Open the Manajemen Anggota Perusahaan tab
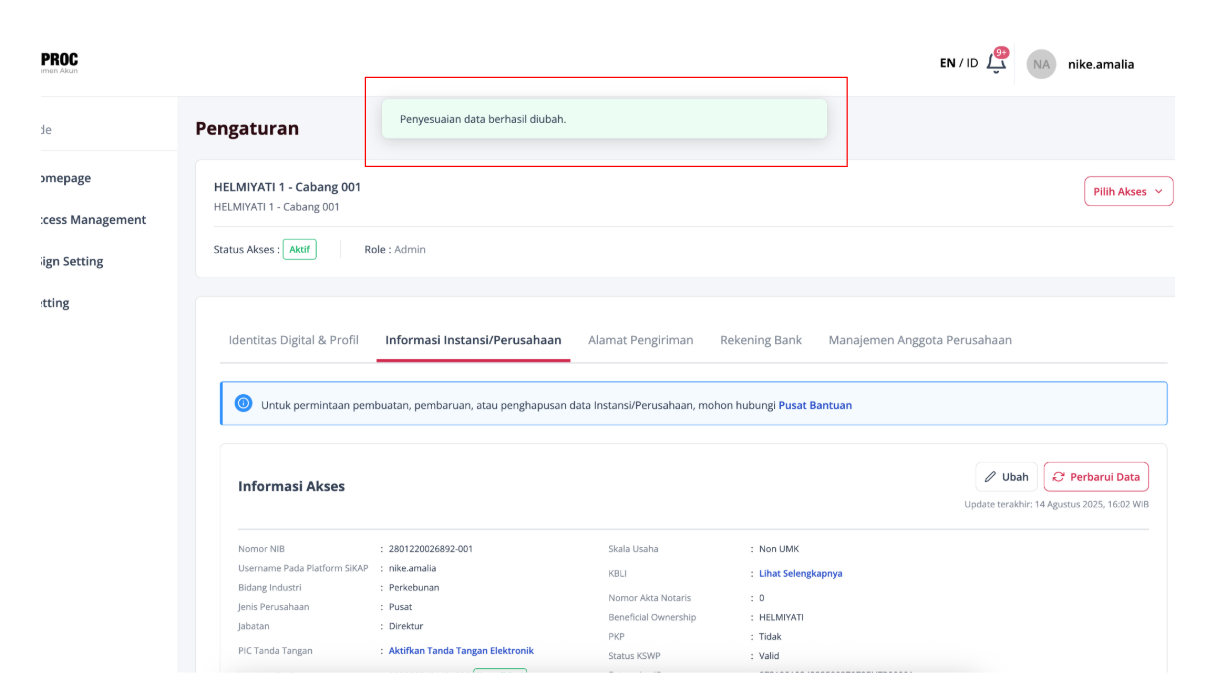This screenshot has width=1210, height=684. [920, 340]
